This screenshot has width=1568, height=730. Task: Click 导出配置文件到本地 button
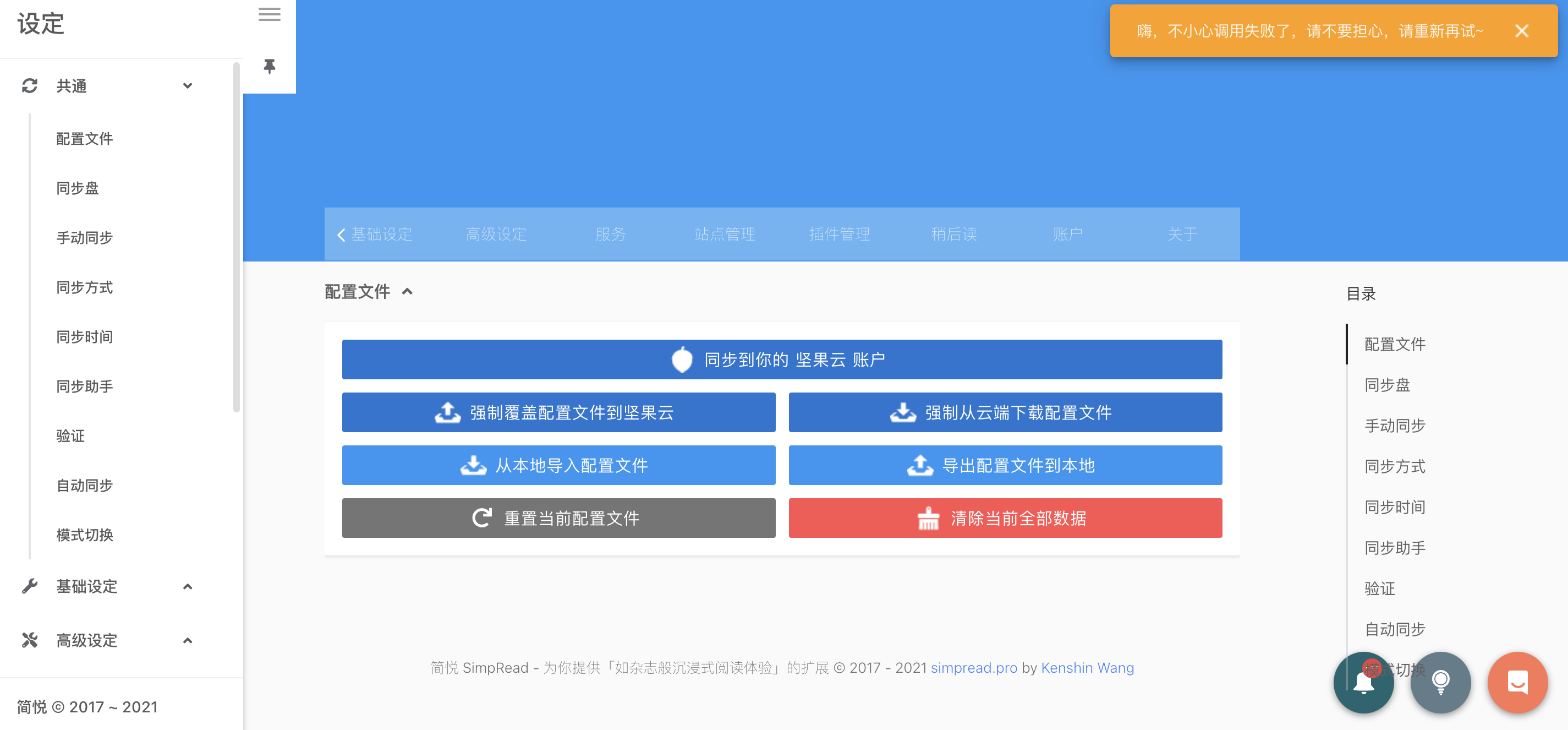(x=1005, y=466)
